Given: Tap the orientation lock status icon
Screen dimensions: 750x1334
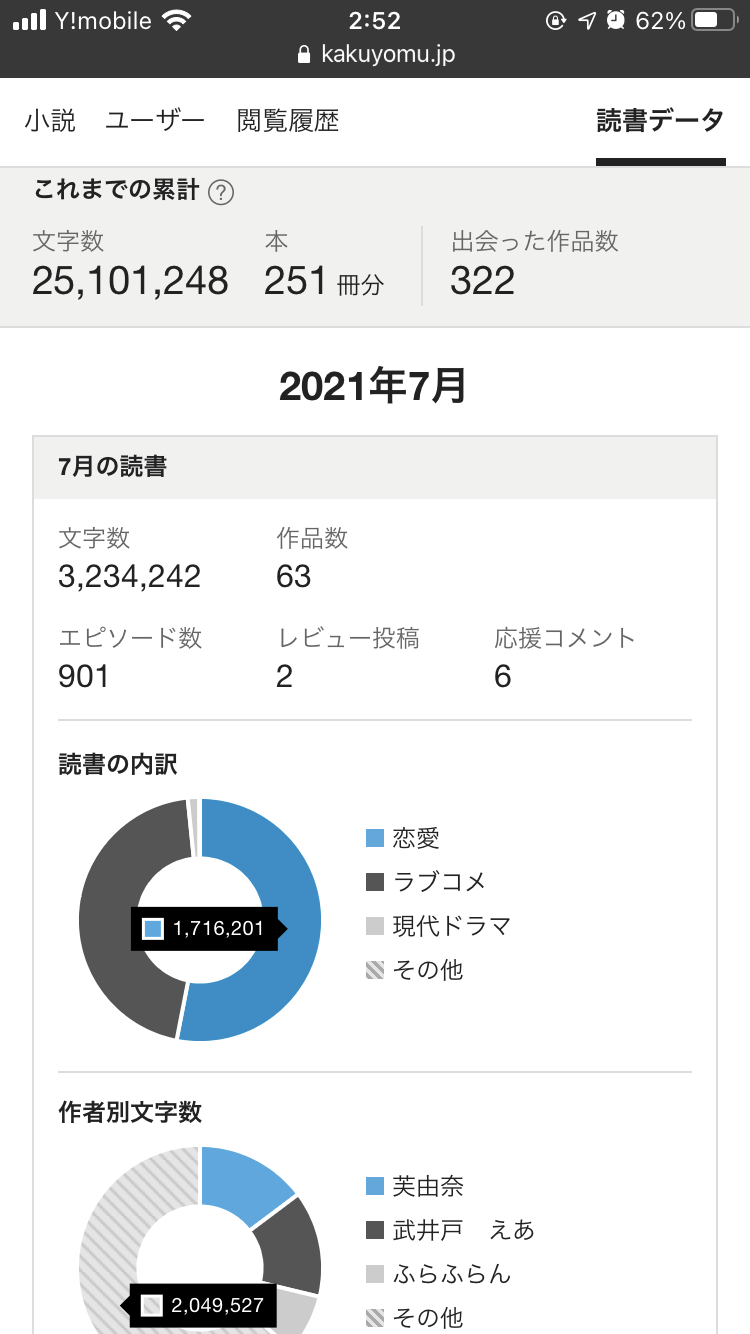Looking at the screenshot, I should pos(556,20).
